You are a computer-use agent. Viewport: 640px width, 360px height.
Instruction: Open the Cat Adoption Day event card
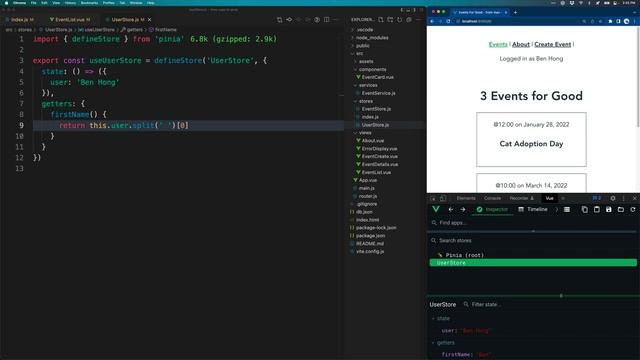pos(531,140)
